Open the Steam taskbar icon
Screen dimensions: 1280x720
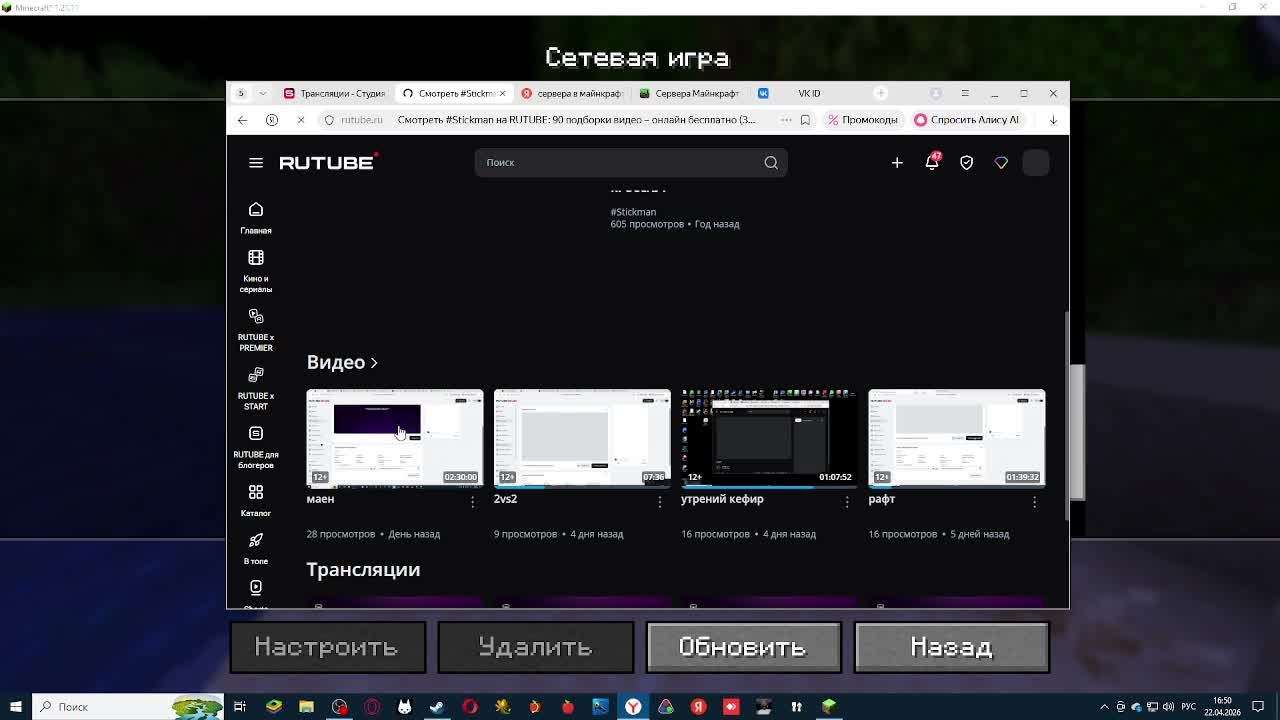coord(437,707)
